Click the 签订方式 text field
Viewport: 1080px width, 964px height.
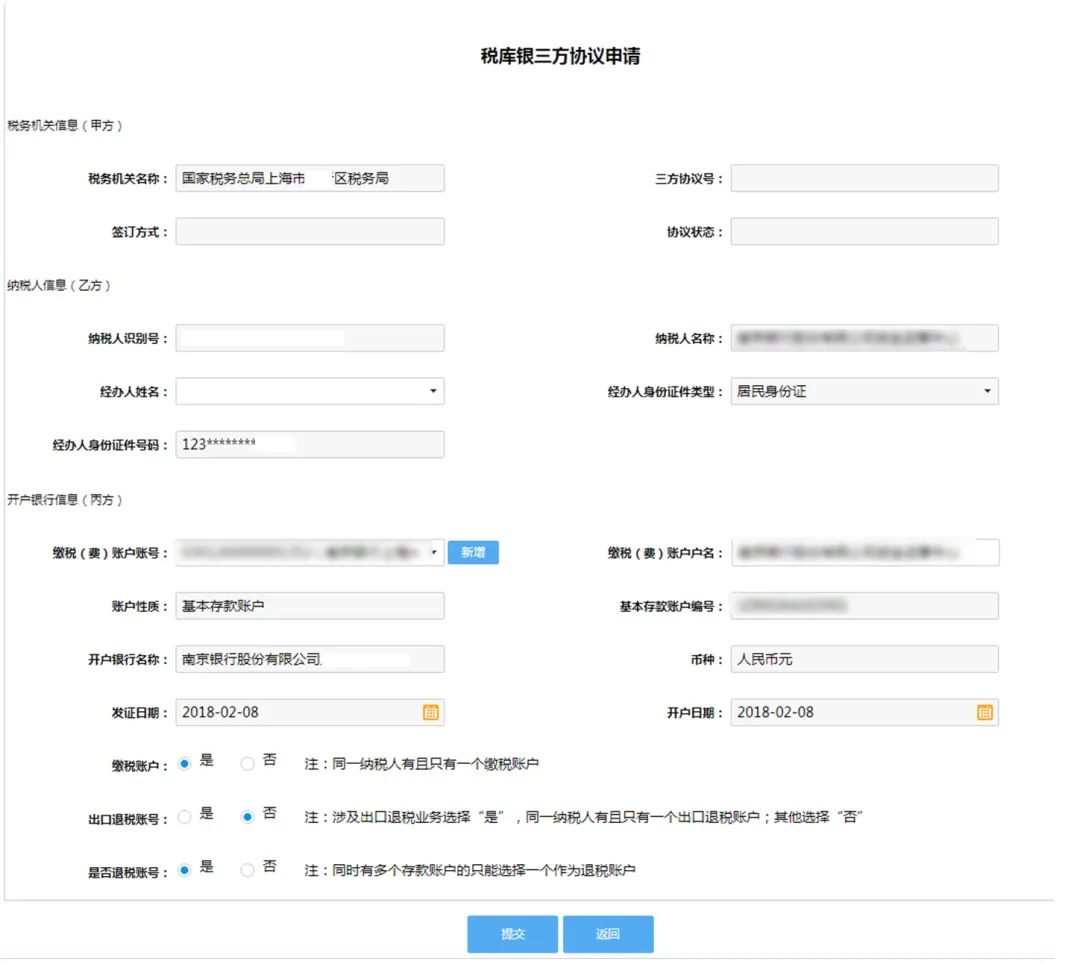[310, 231]
